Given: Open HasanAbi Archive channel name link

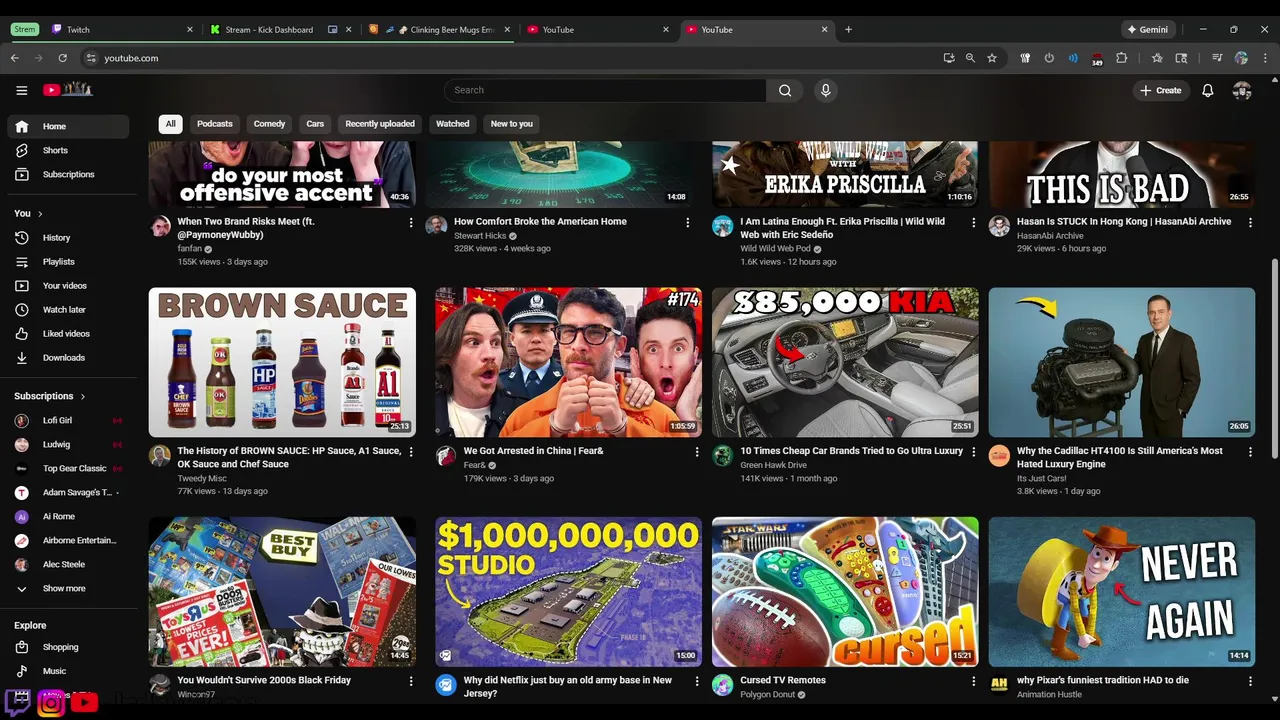Looking at the screenshot, I should 1050,236.
